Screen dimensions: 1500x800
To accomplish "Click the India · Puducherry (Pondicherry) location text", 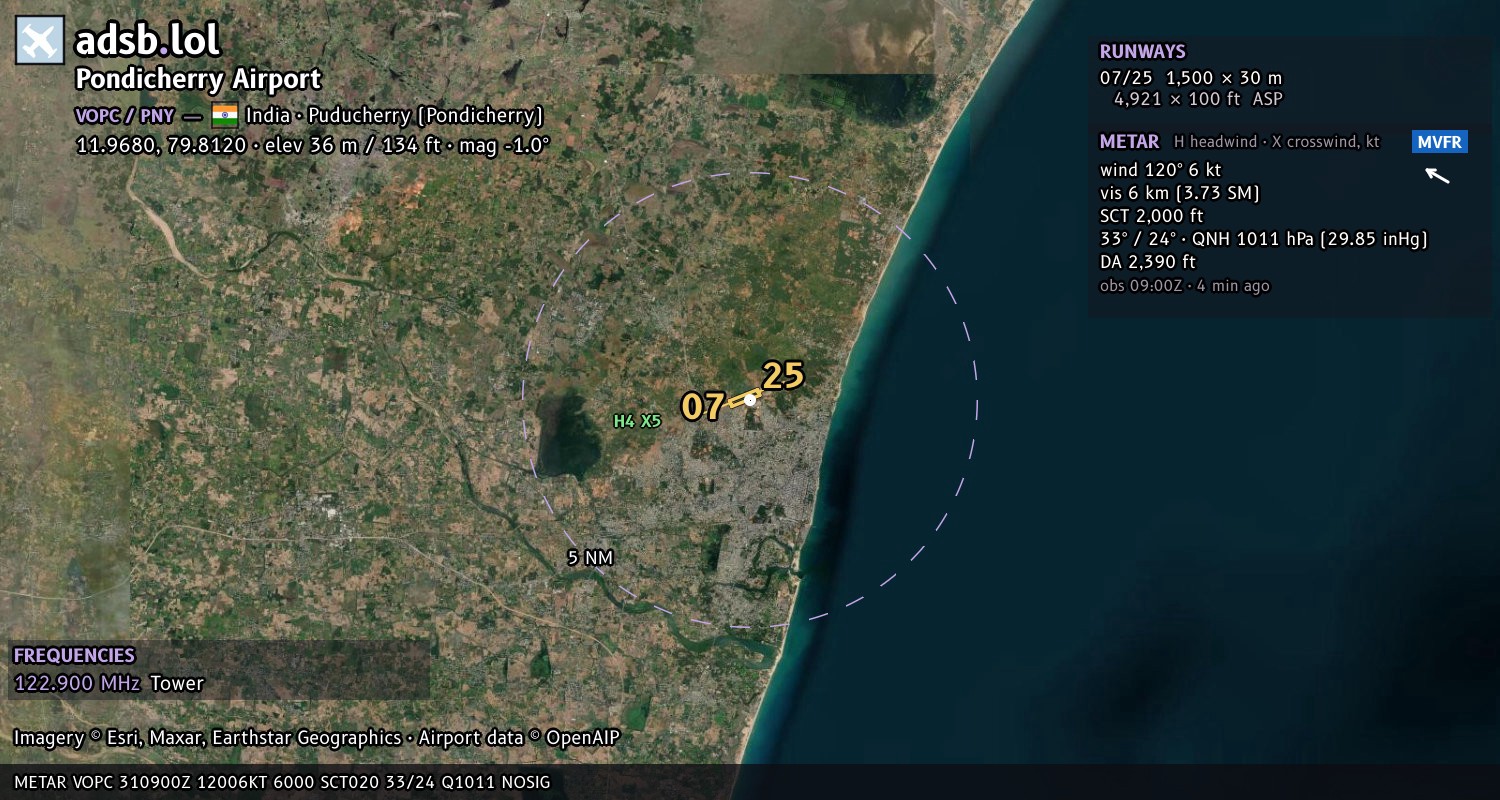I will (x=394, y=115).
